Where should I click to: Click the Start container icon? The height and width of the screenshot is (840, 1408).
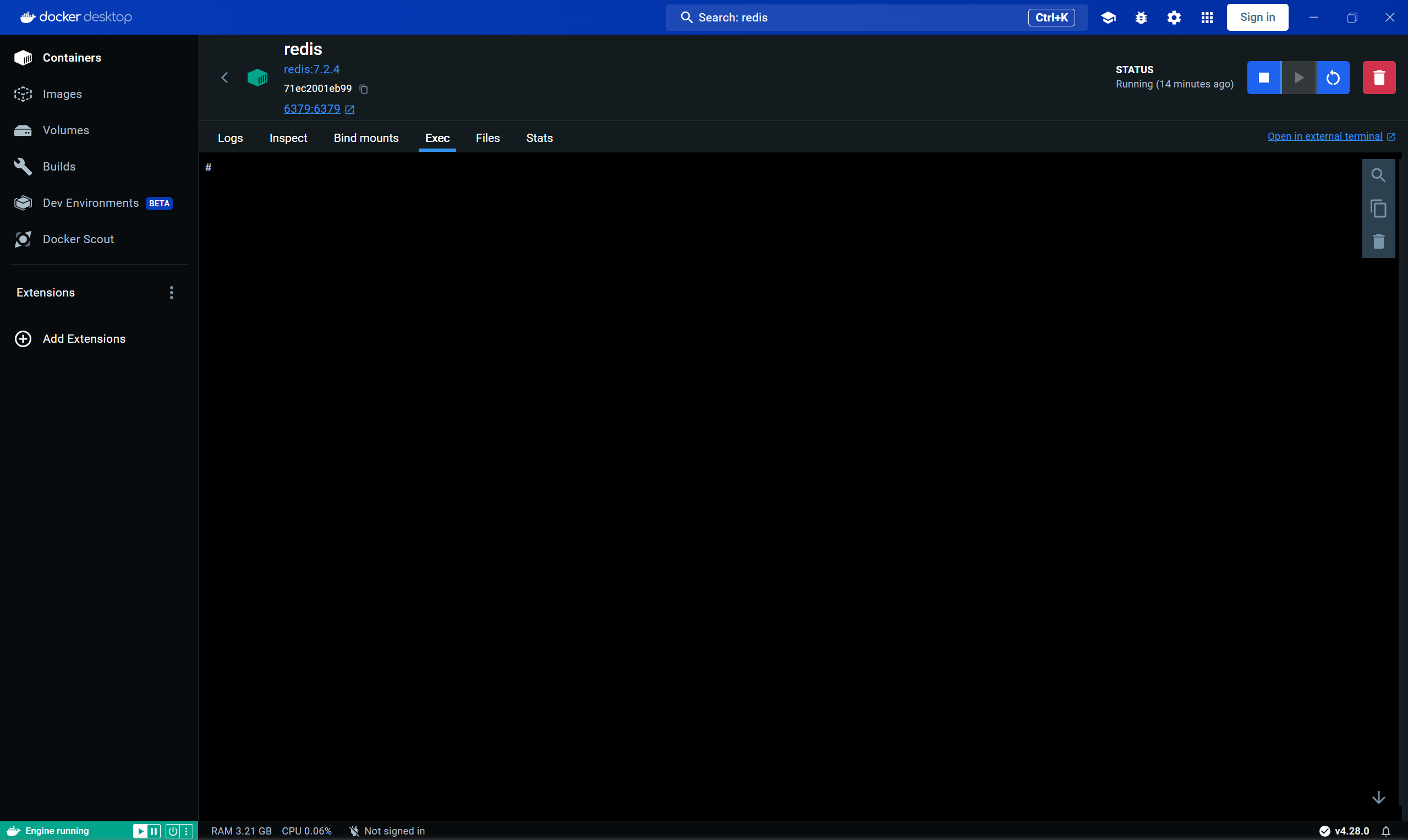pos(1298,77)
